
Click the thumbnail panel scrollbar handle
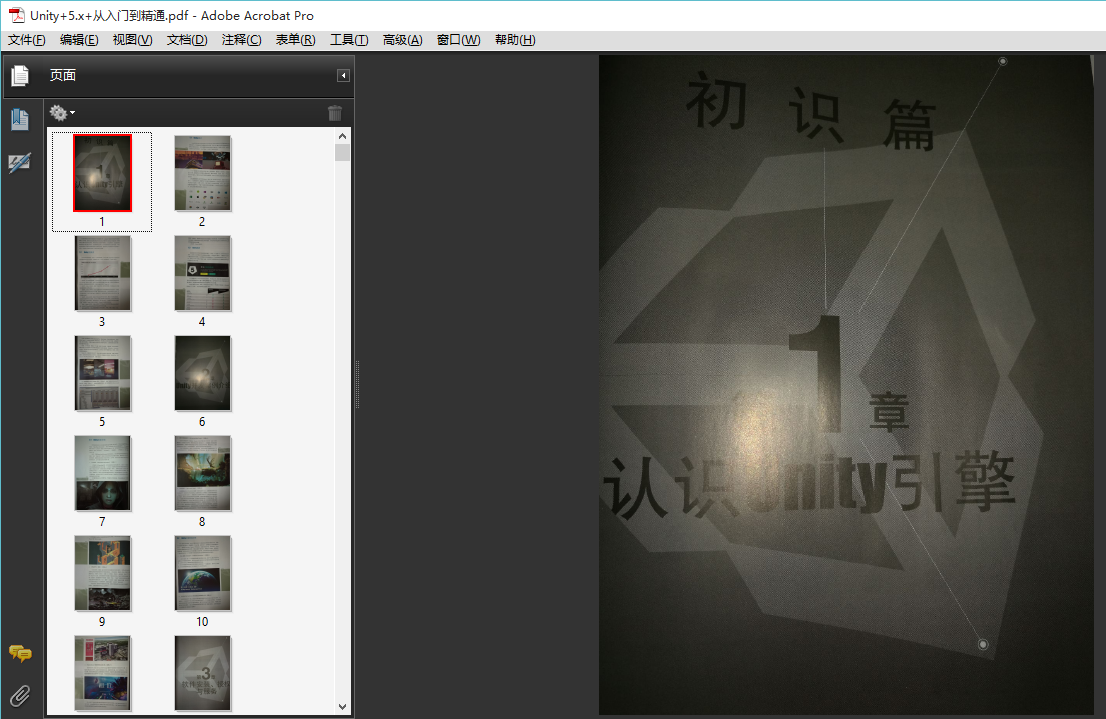[343, 153]
